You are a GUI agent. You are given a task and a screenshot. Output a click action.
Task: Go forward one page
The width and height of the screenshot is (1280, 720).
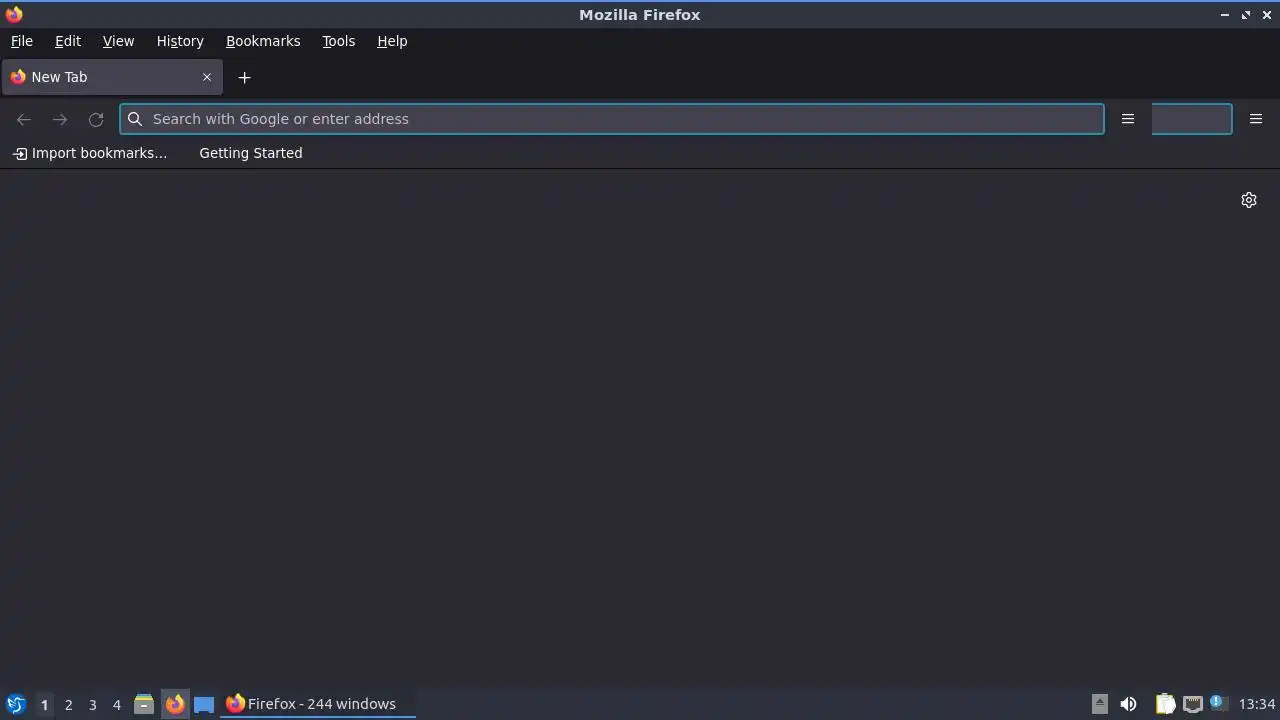(x=60, y=119)
